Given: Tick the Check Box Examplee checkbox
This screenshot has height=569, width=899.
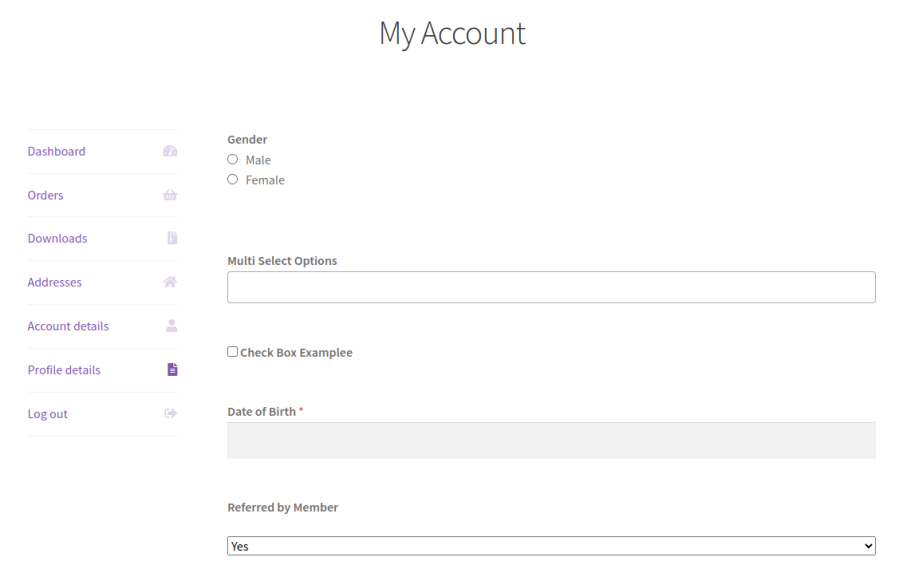Looking at the screenshot, I should (x=233, y=352).
